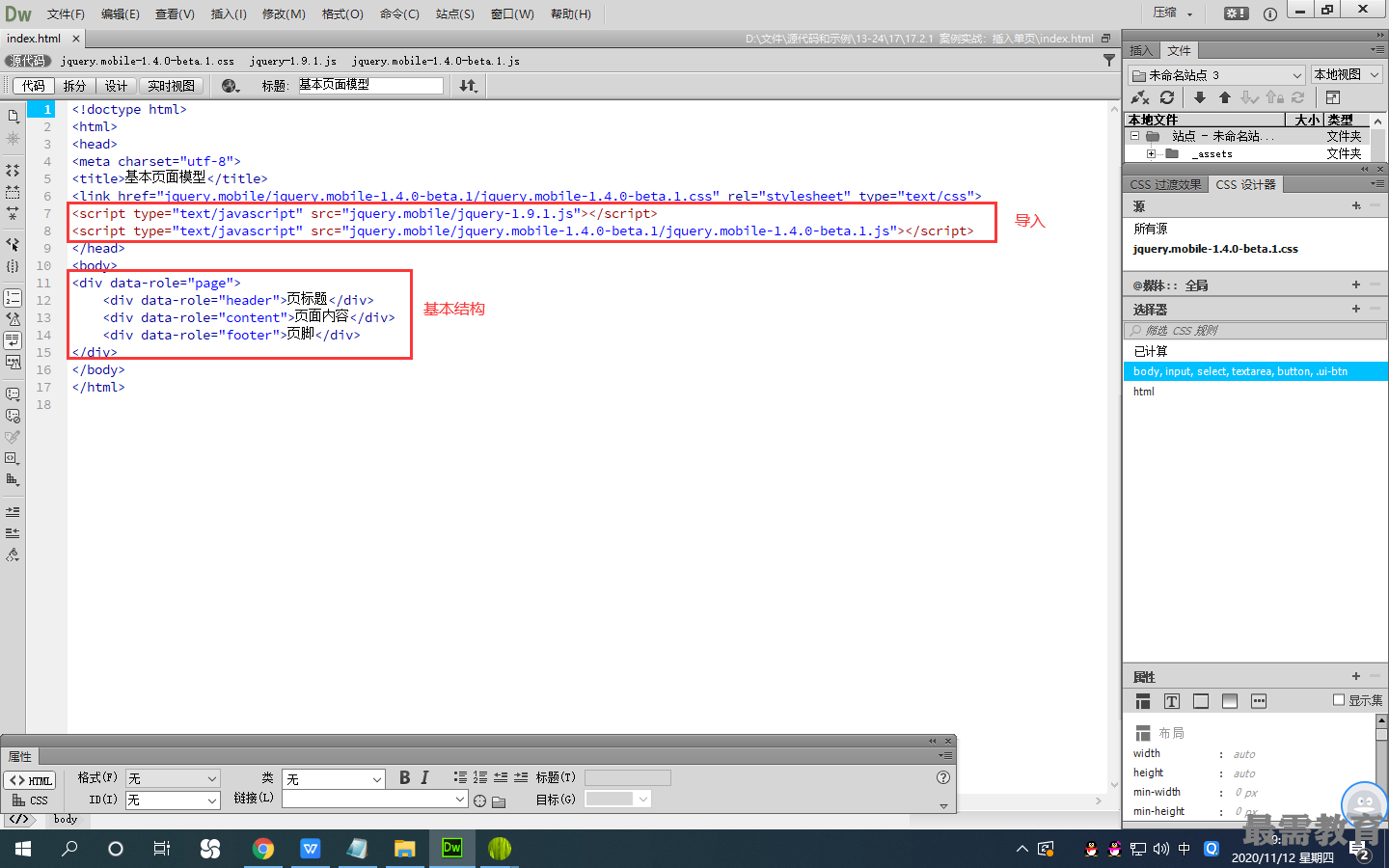Click the connect to remote server plug icon
Viewport: 1389px width, 868px height.
tap(1140, 97)
